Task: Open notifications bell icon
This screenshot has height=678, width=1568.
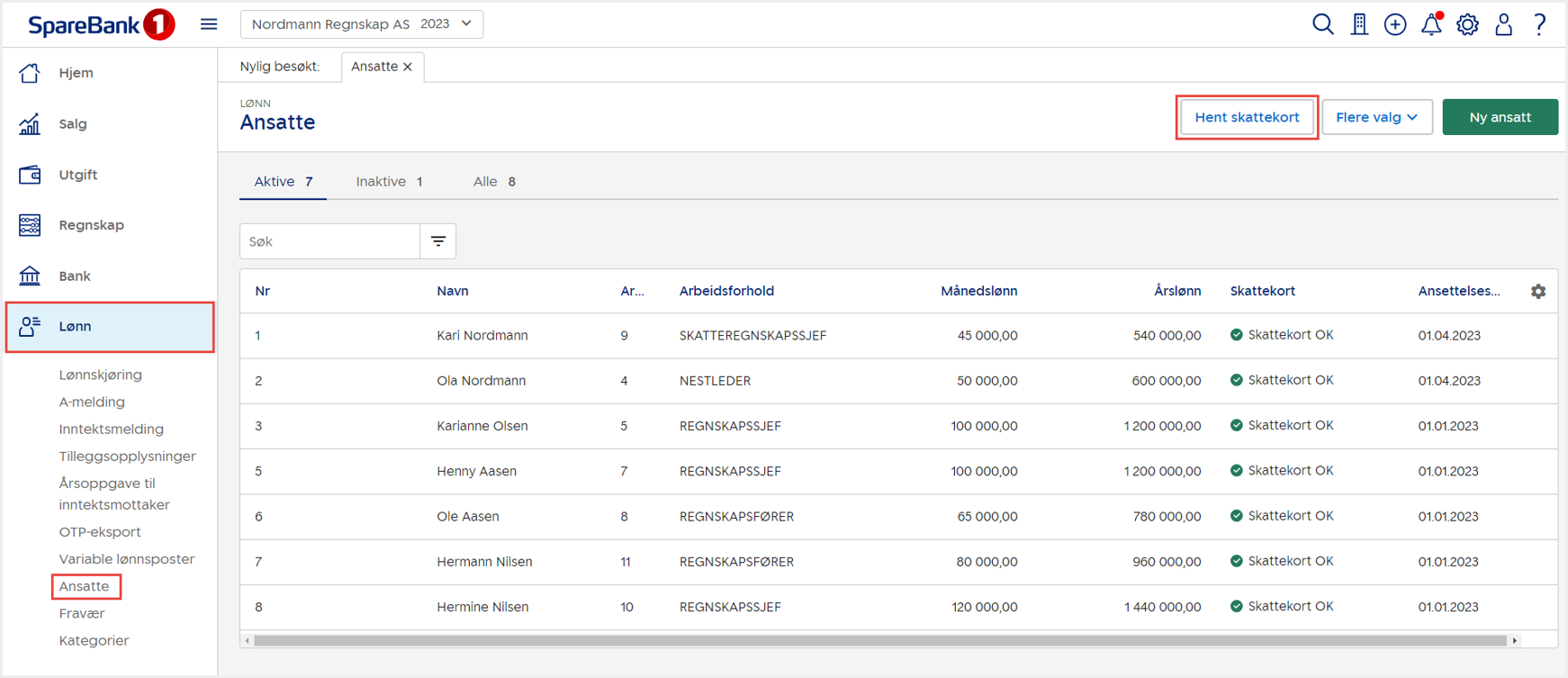Action: tap(1431, 24)
